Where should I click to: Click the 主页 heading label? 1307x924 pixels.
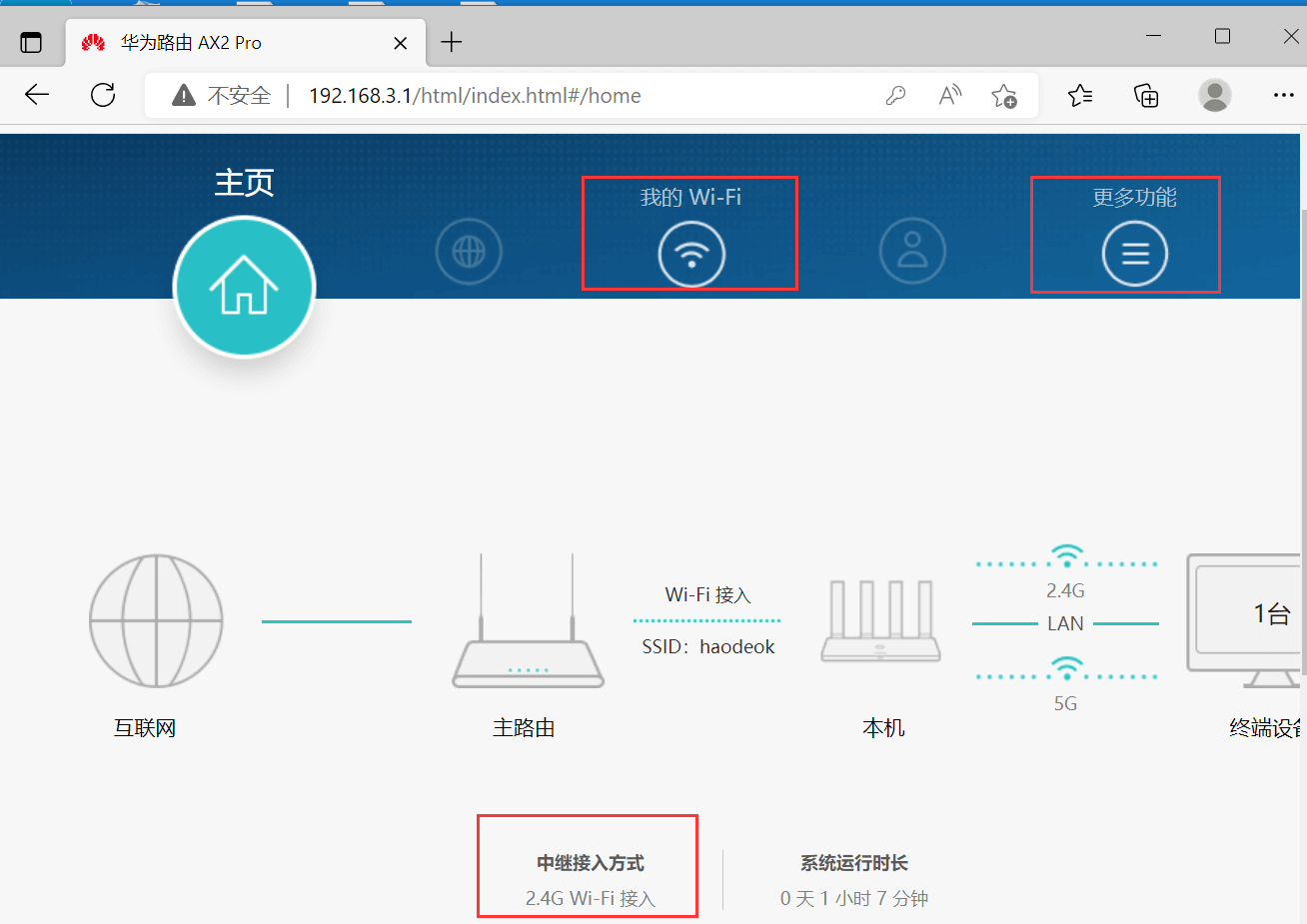coord(244,182)
